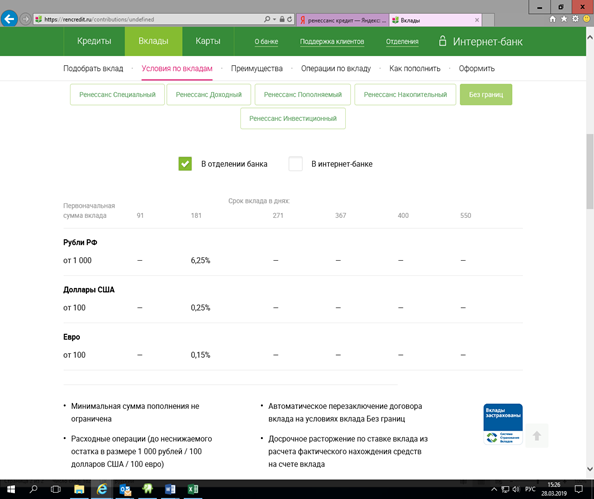Go to Преимущества section
The image size is (594, 499).
(x=257, y=69)
